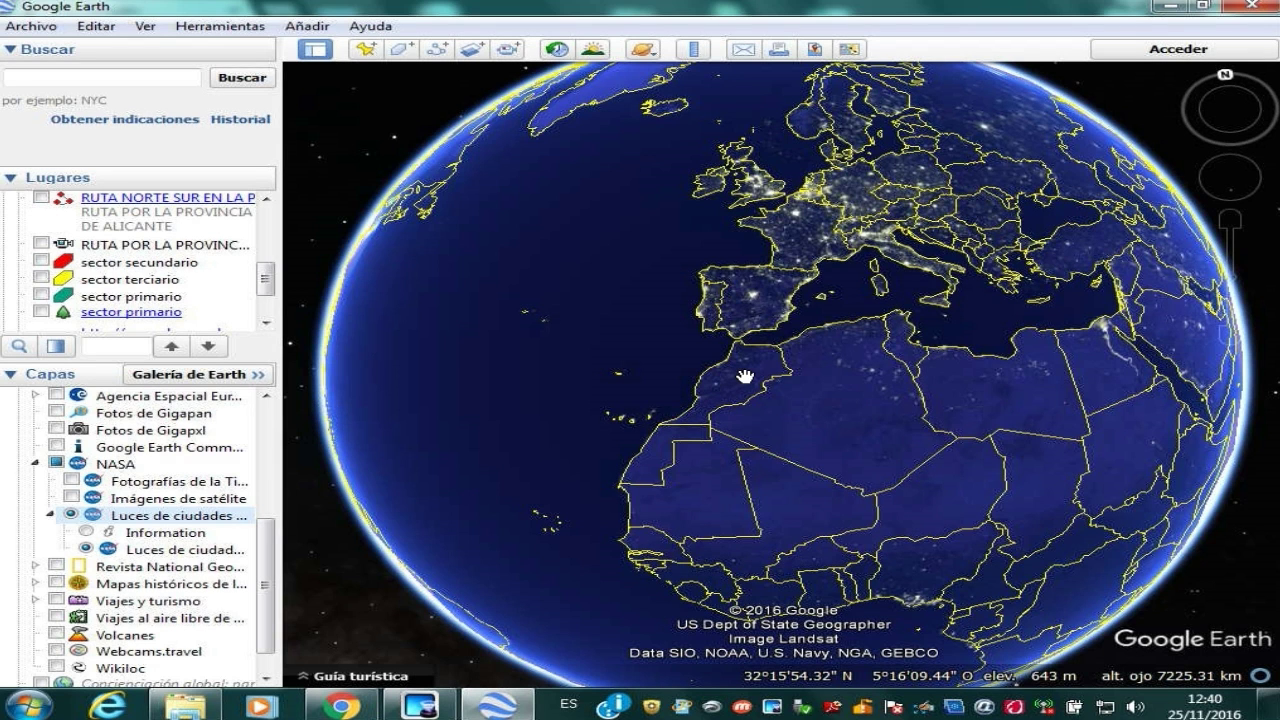This screenshot has width=1280, height=720.
Task: Check the sector secundario checkbox
Action: [41, 262]
